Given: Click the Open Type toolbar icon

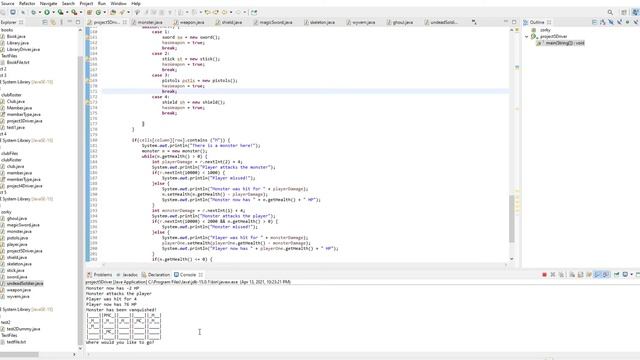Looking at the screenshot, I should pos(113,13).
